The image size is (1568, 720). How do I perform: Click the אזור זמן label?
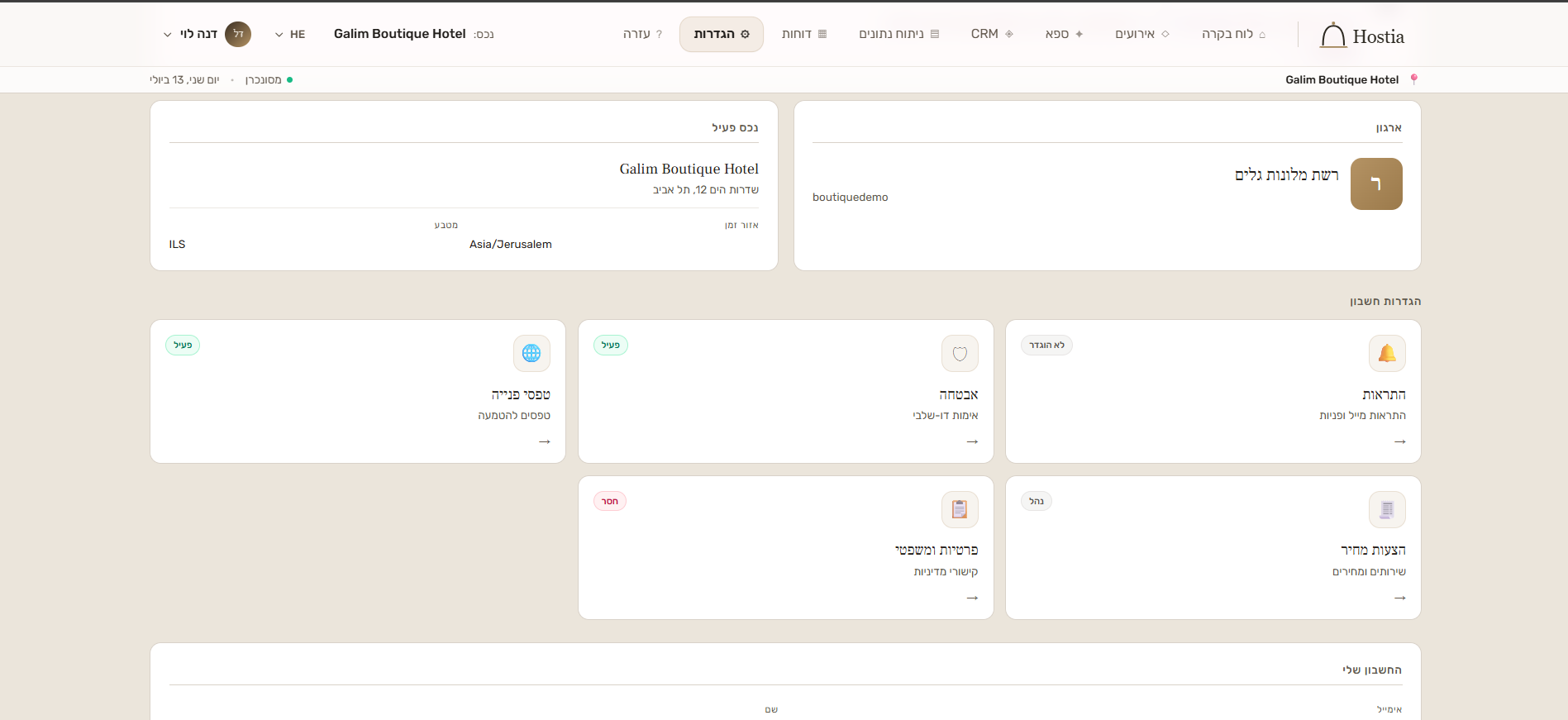tap(741, 225)
